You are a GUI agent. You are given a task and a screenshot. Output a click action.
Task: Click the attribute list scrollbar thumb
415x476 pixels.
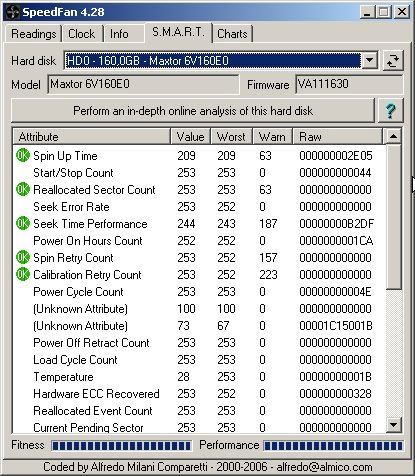click(x=393, y=217)
